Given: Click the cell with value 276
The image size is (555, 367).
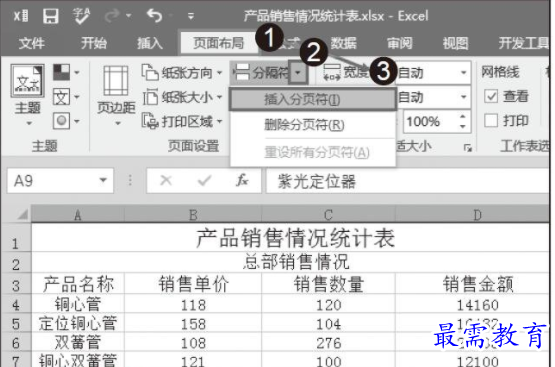Looking at the screenshot, I should coord(328,343).
